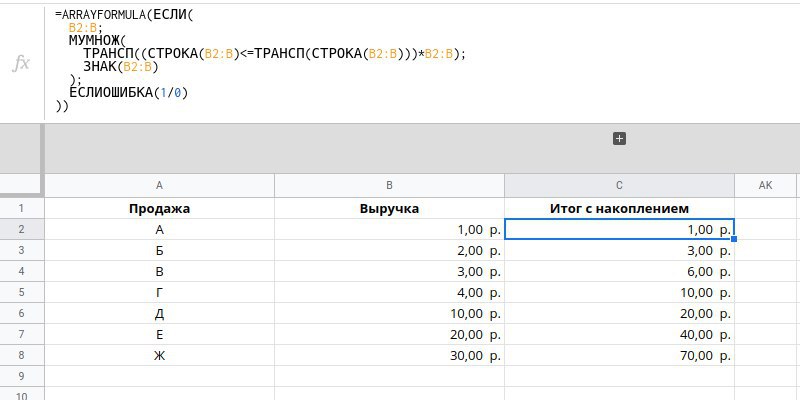Click cumulative cell '40,00 р.'
Viewport: 800px width, 400px height.
[x=619, y=334]
